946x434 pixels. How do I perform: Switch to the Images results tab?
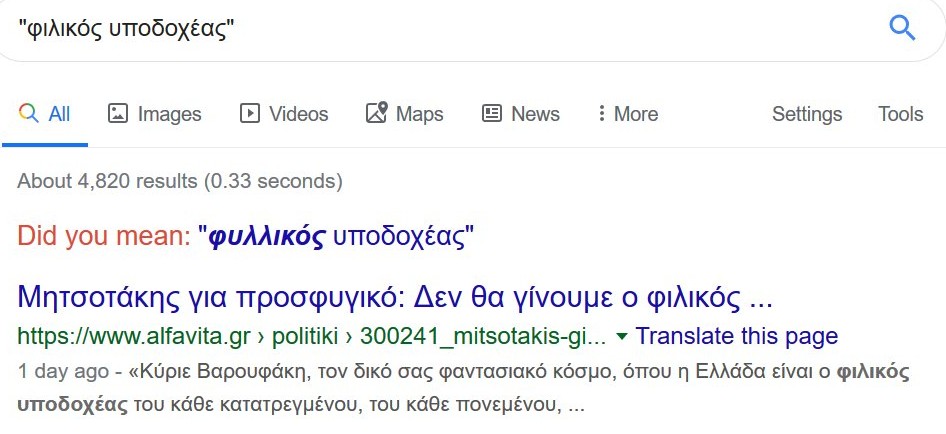pos(169,114)
